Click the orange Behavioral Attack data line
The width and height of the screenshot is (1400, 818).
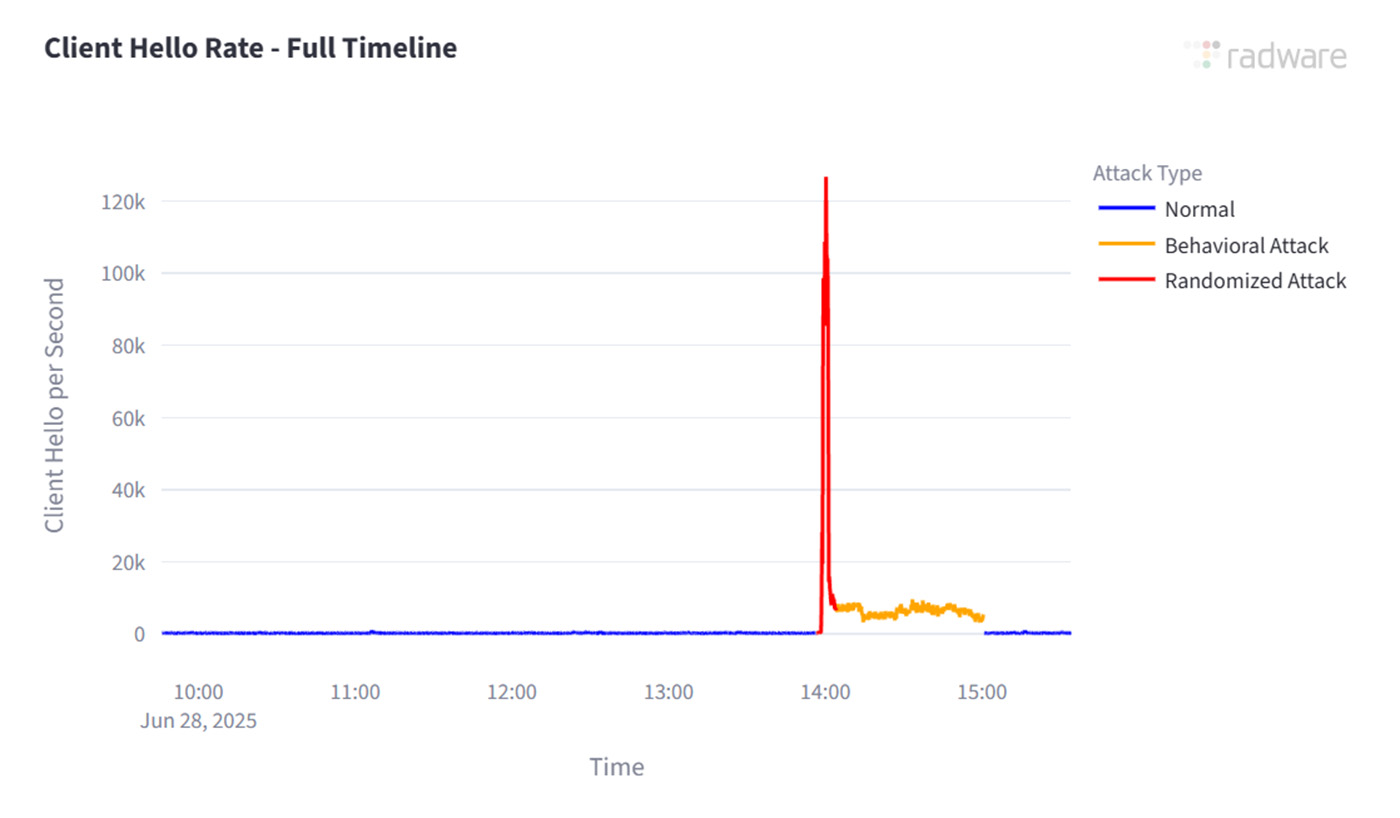(910, 608)
